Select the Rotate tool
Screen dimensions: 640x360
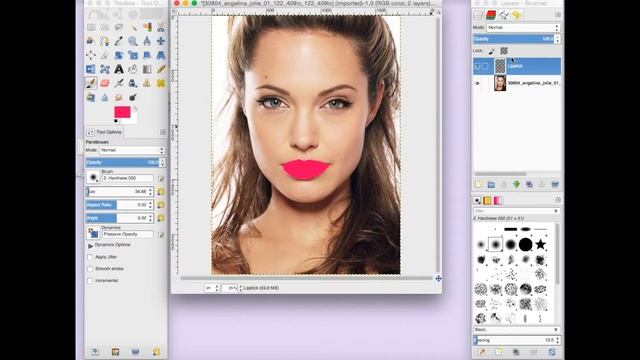click(119, 55)
